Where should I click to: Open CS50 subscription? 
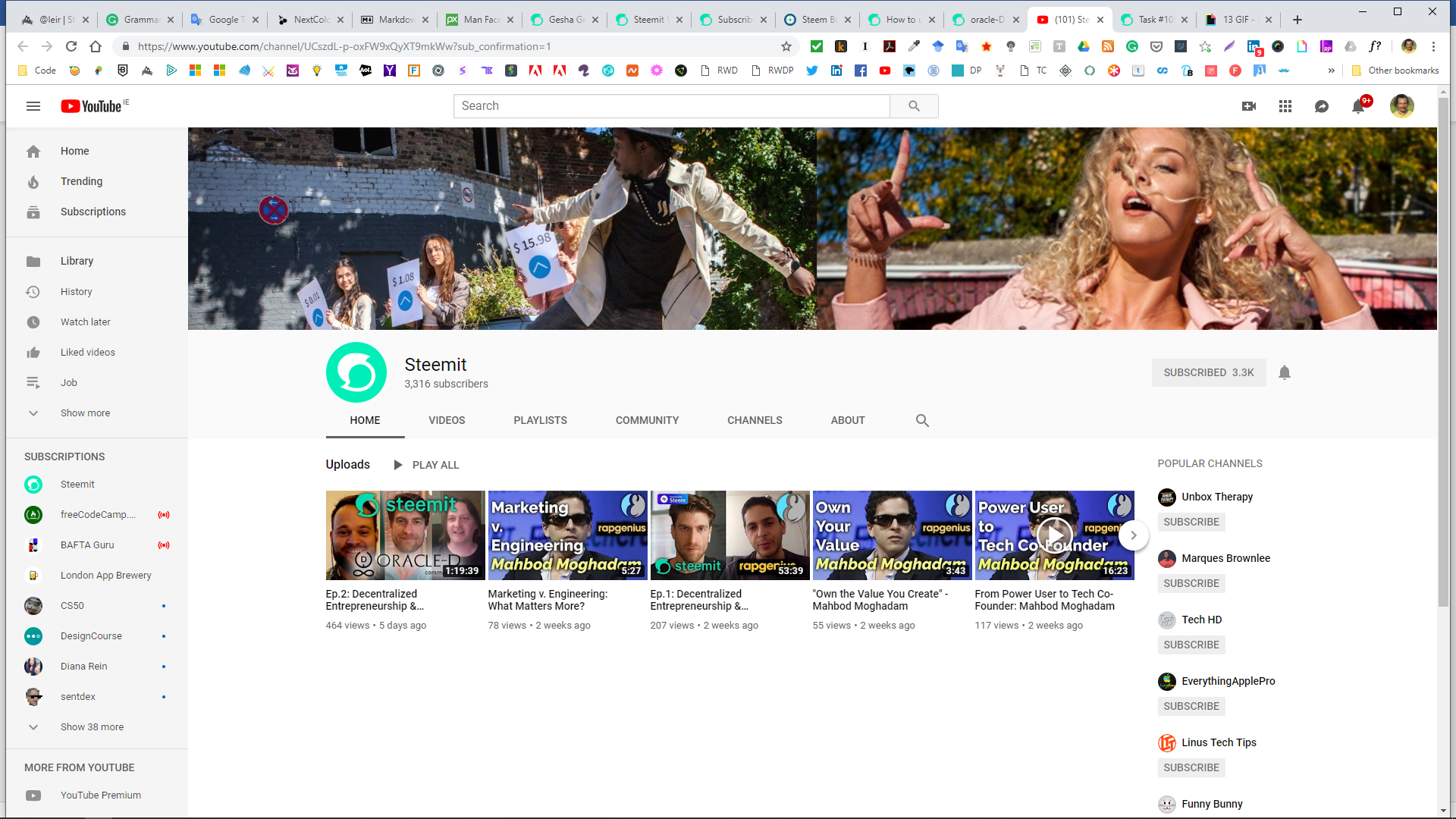tap(97, 606)
